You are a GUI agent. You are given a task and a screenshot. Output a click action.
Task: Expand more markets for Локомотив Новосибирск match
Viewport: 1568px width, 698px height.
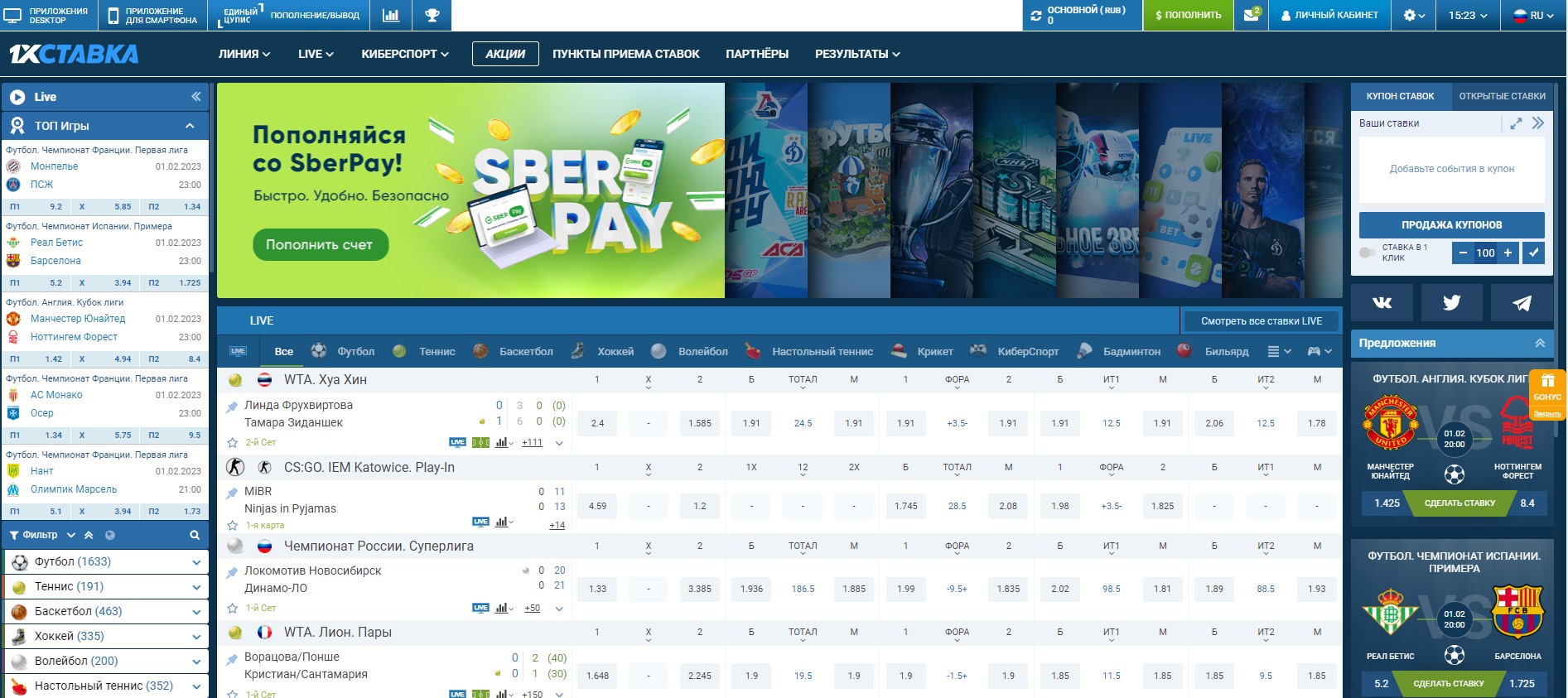click(x=559, y=609)
